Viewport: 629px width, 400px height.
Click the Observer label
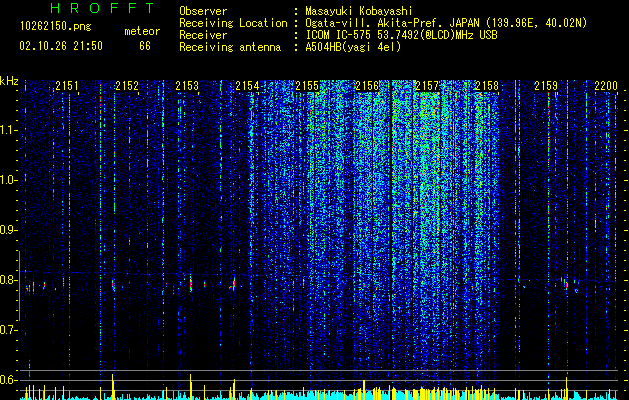click(203, 11)
